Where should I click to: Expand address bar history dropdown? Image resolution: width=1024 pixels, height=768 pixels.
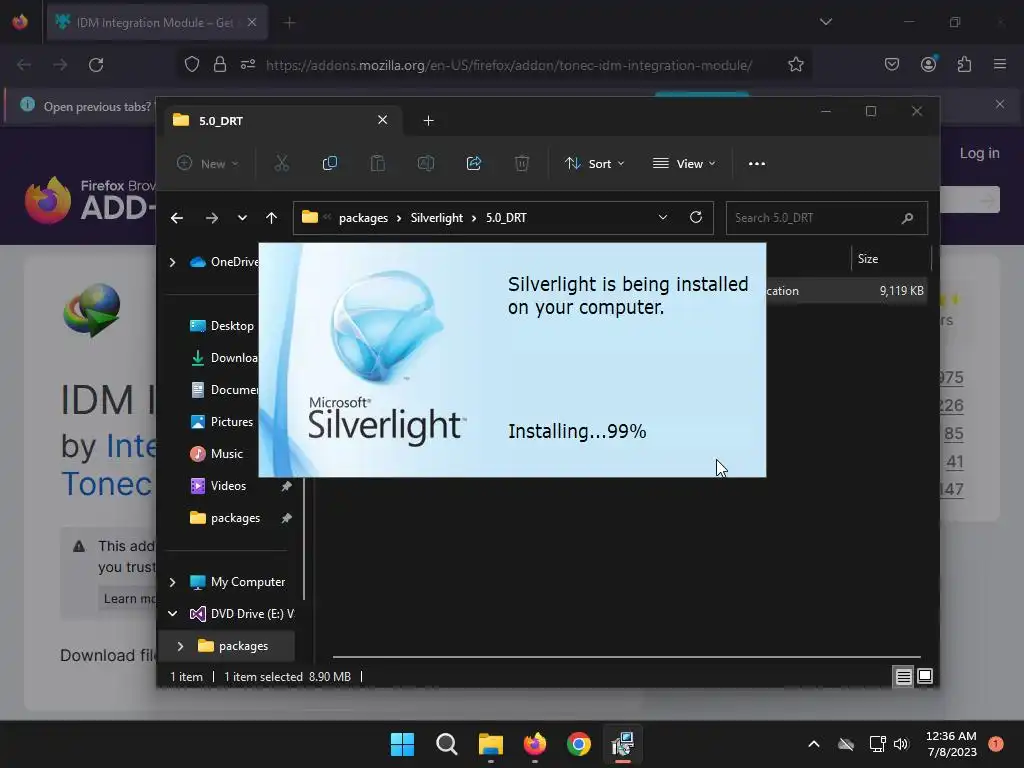tap(663, 217)
